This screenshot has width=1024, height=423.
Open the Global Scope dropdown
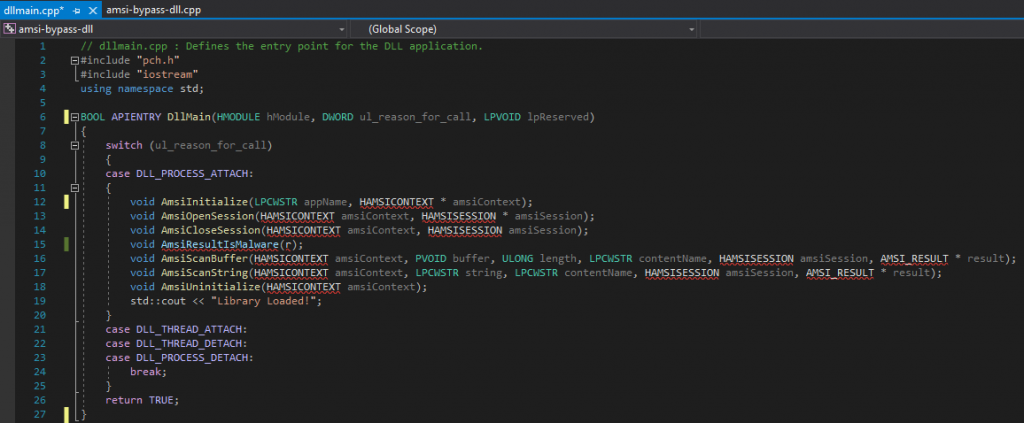(x=692, y=30)
